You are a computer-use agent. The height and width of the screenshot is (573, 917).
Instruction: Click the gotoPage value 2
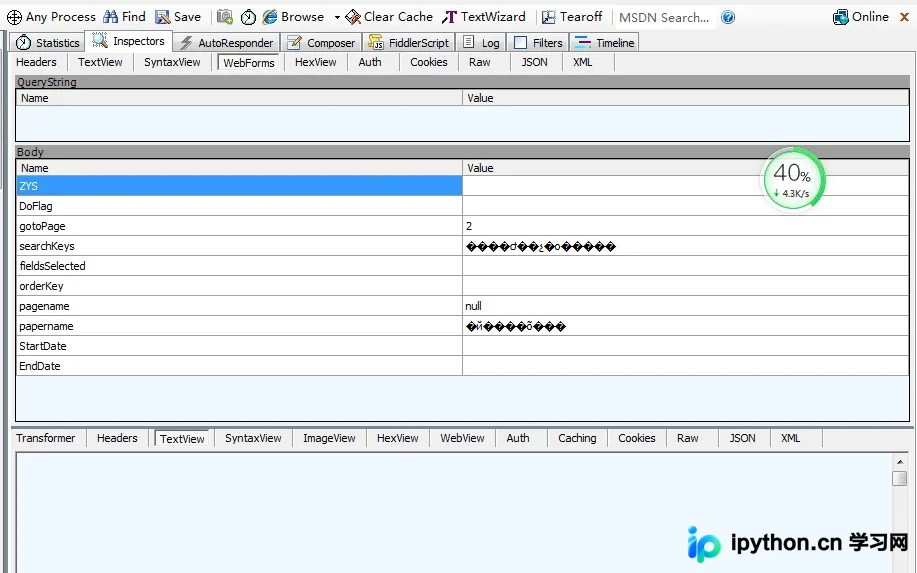469,226
